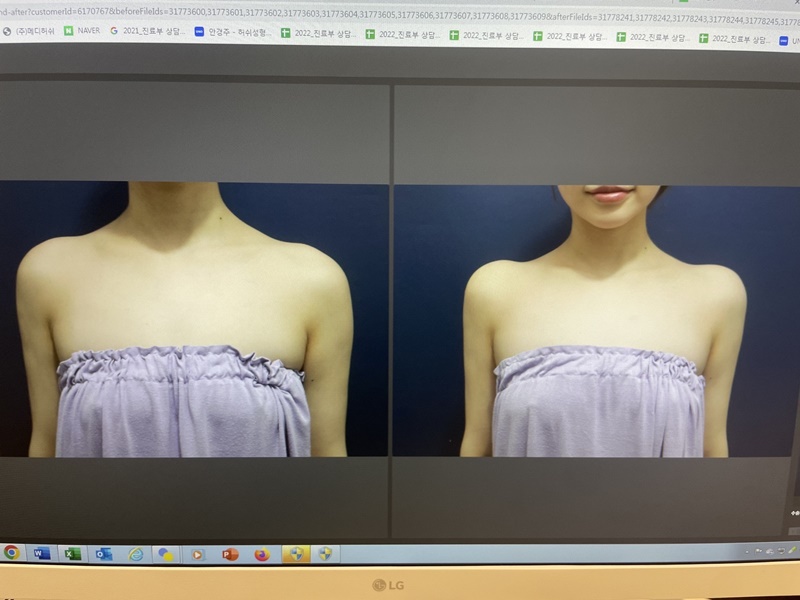This screenshot has height=600, width=800.
Task: Click the right after photo
Action: [x=598, y=318]
